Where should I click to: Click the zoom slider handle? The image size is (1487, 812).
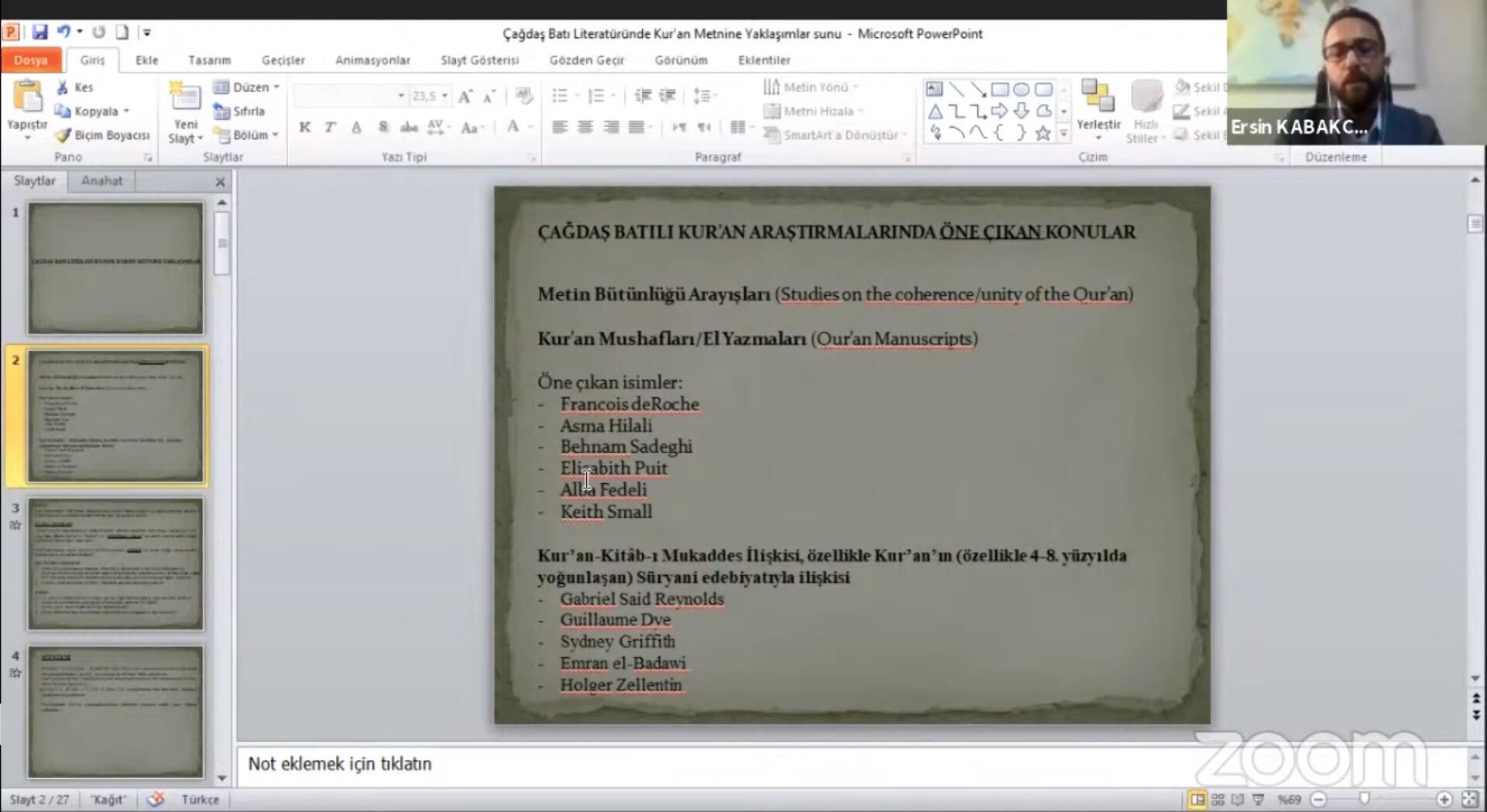click(x=1364, y=799)
